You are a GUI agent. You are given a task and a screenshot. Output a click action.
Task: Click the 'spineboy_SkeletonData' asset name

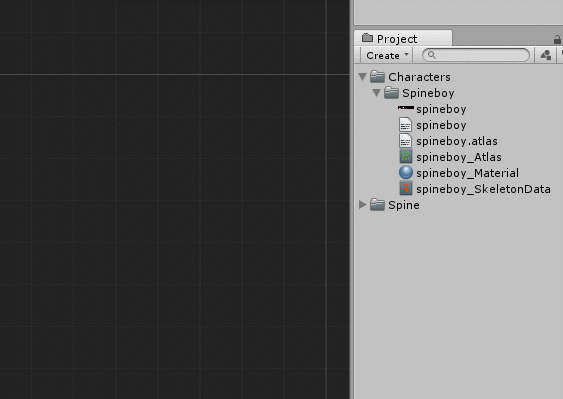[x=483, y=189]
